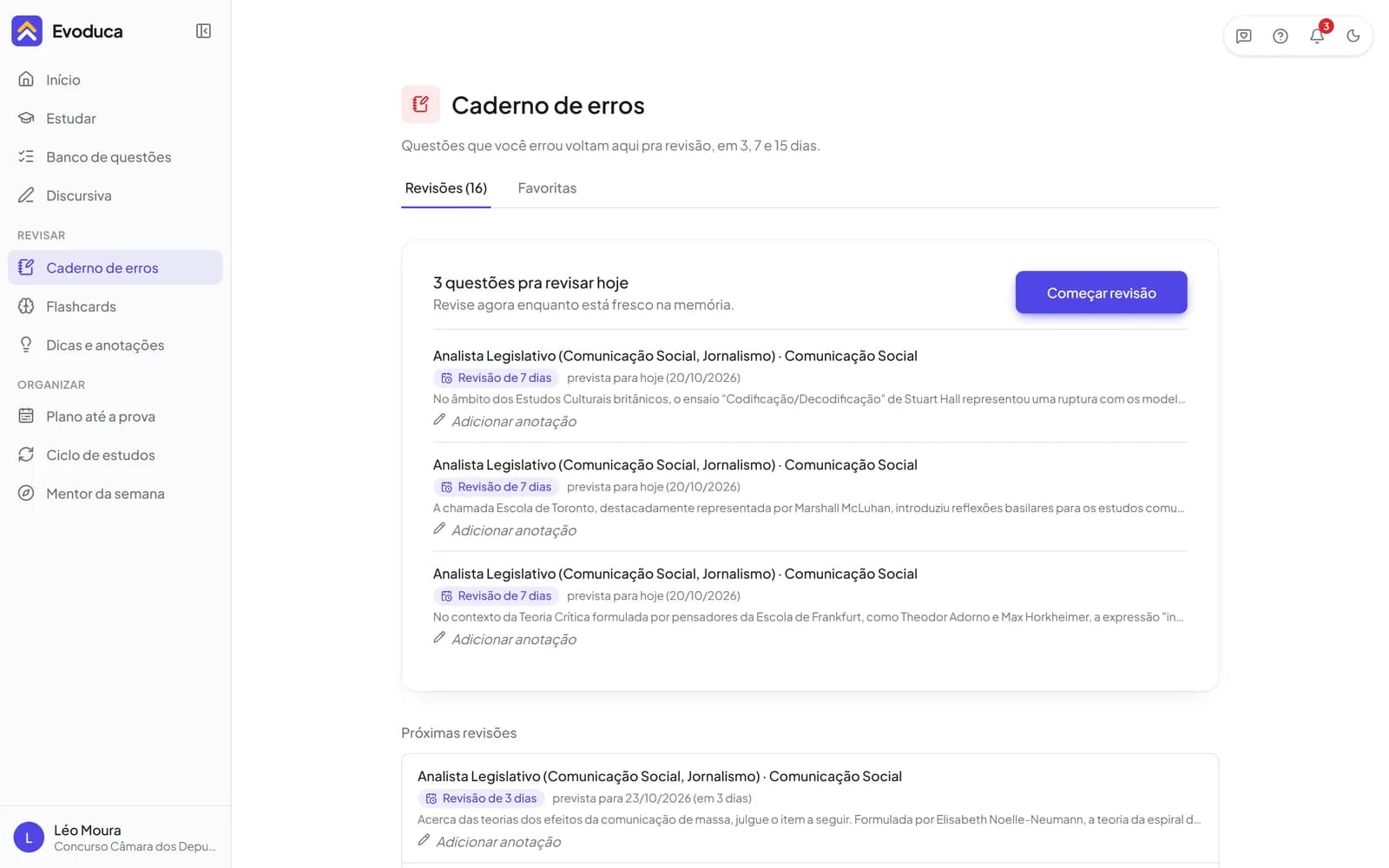Start review with Começar revisão button
1389x868 pixels.
[x=1101, y=293]
